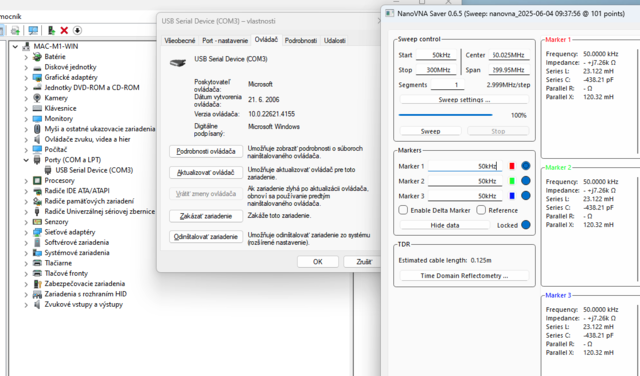Image resolution: width=640 pixels, height=376 pixels.
Task: Switch to the Všeobecné tab
Action: click(x=180, y=40)
